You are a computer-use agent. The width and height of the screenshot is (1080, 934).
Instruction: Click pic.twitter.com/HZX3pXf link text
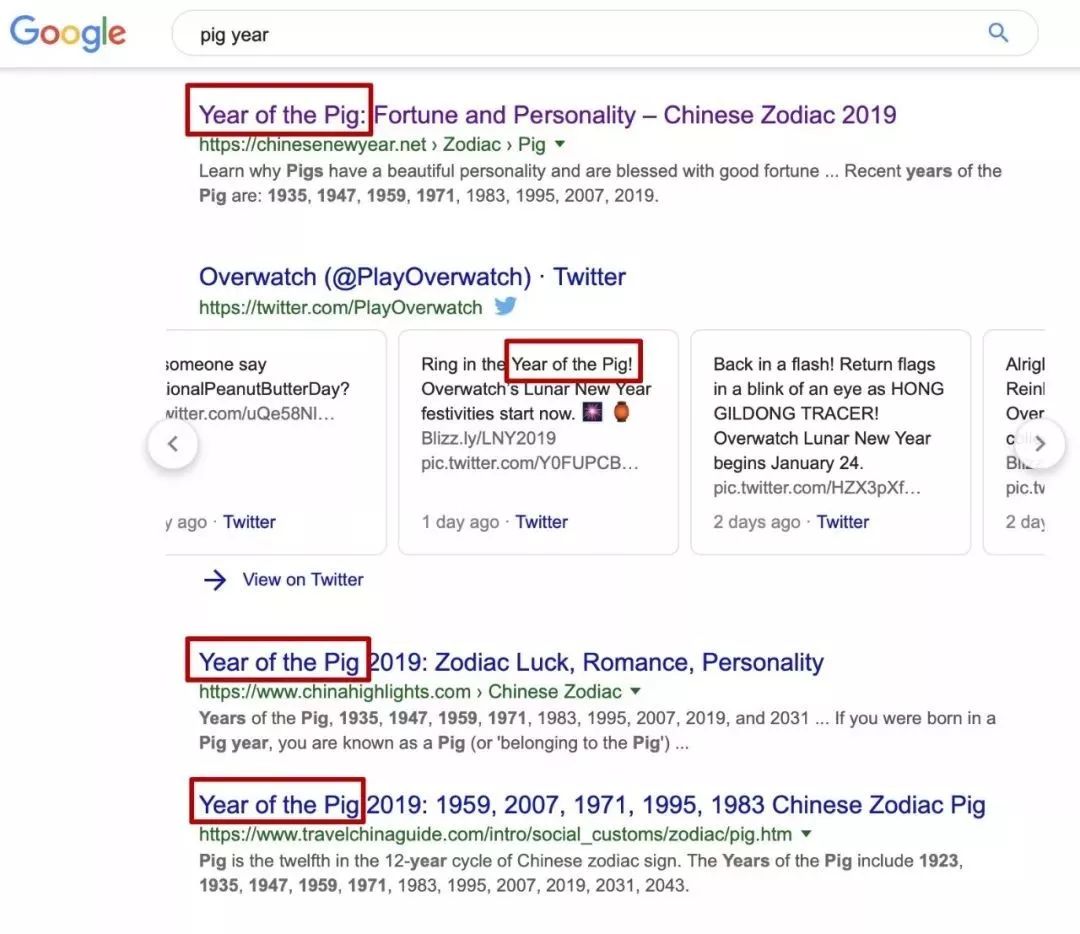(x=817, y=488)
